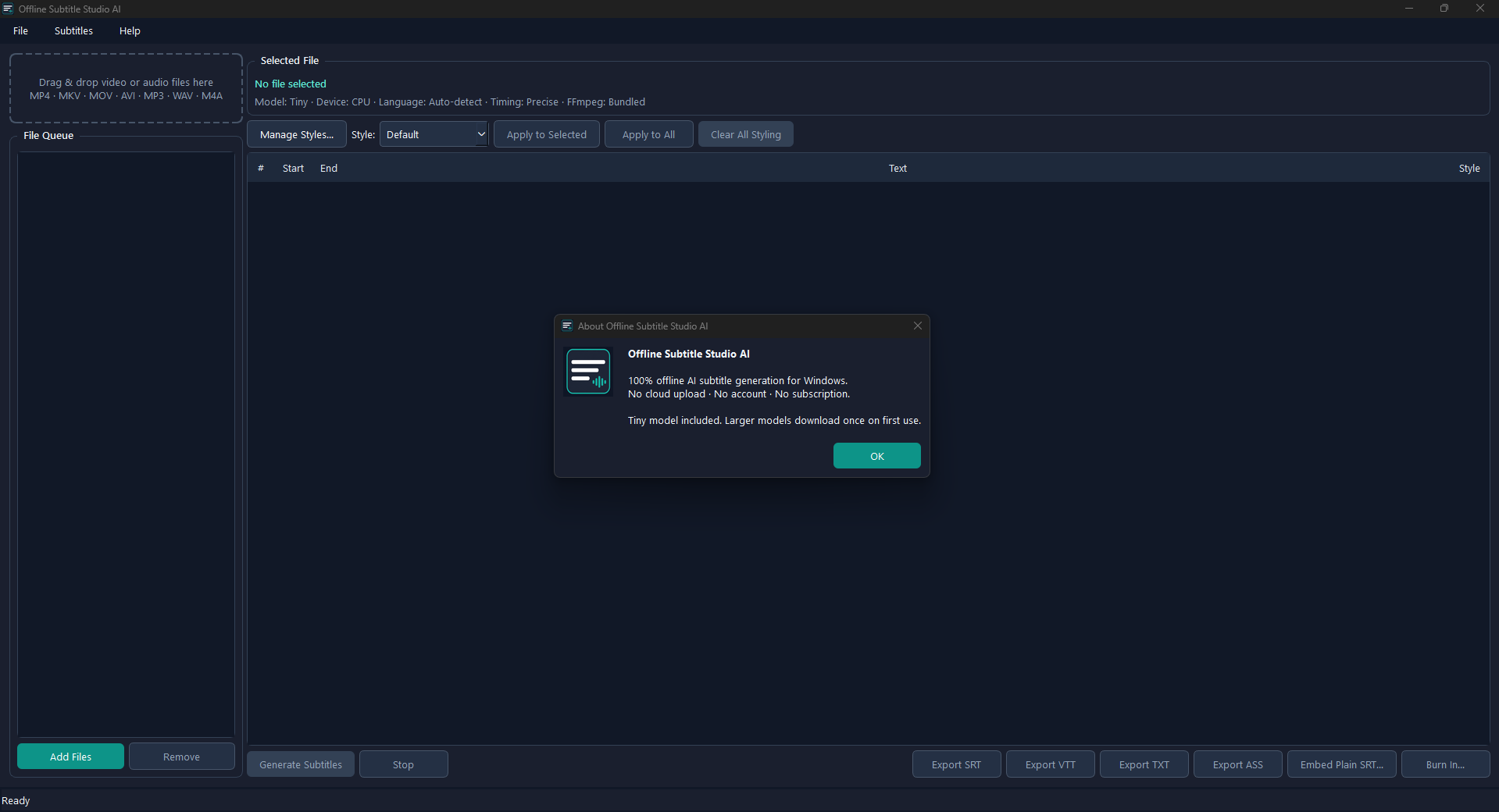Viewport: 1499px width, 812px height.
Task: Click the drag & drop file area
Action: click(x=126, y=88)
